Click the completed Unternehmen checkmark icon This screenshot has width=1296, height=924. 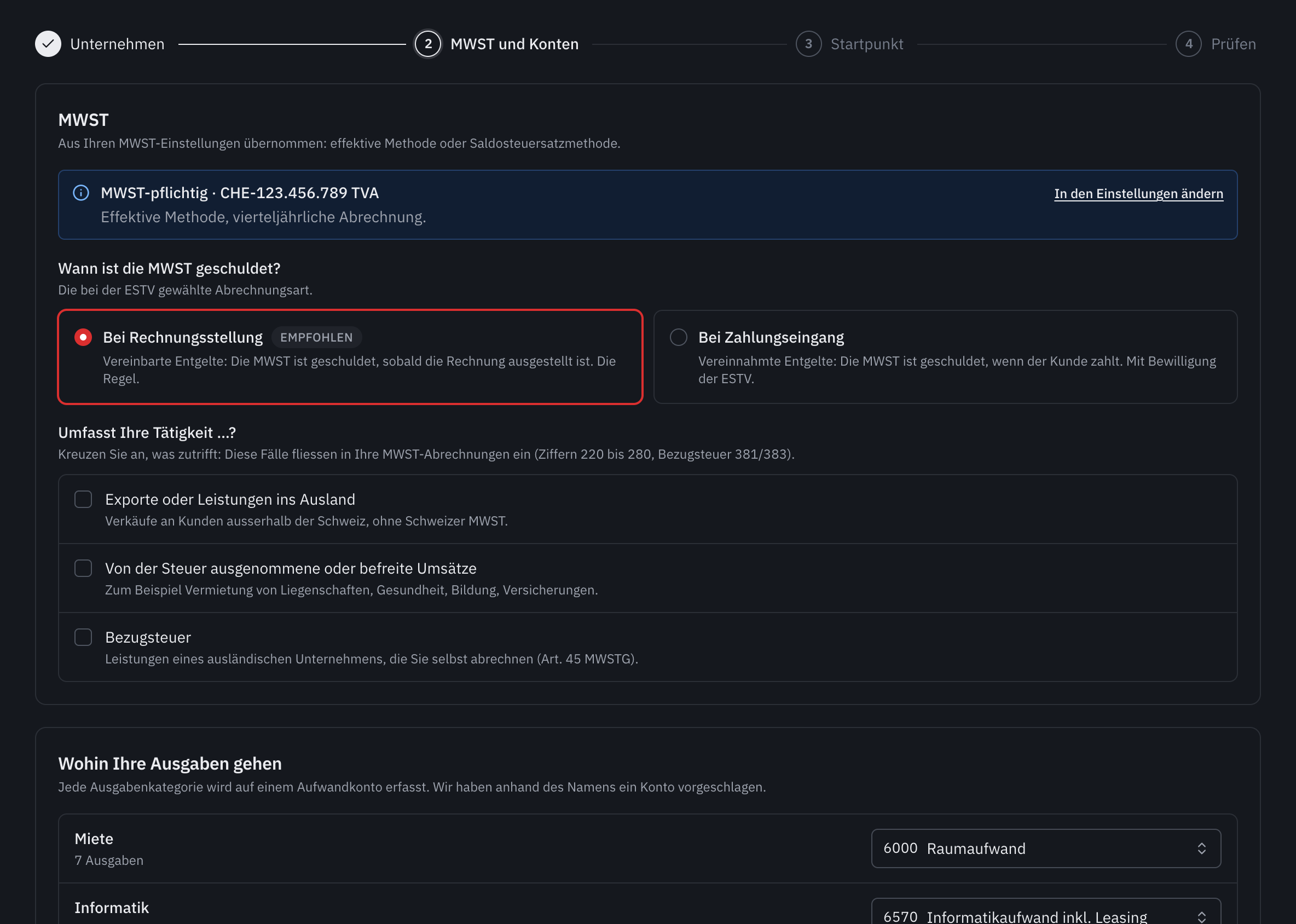(x=48, y=44)
